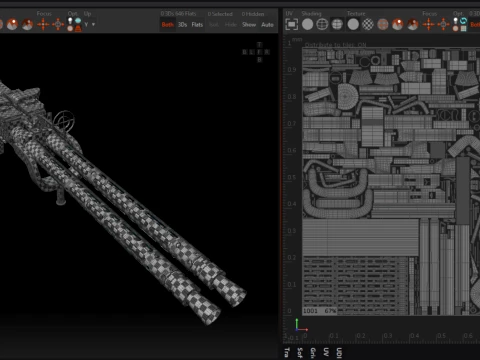Toggle the Auto button

267,25
